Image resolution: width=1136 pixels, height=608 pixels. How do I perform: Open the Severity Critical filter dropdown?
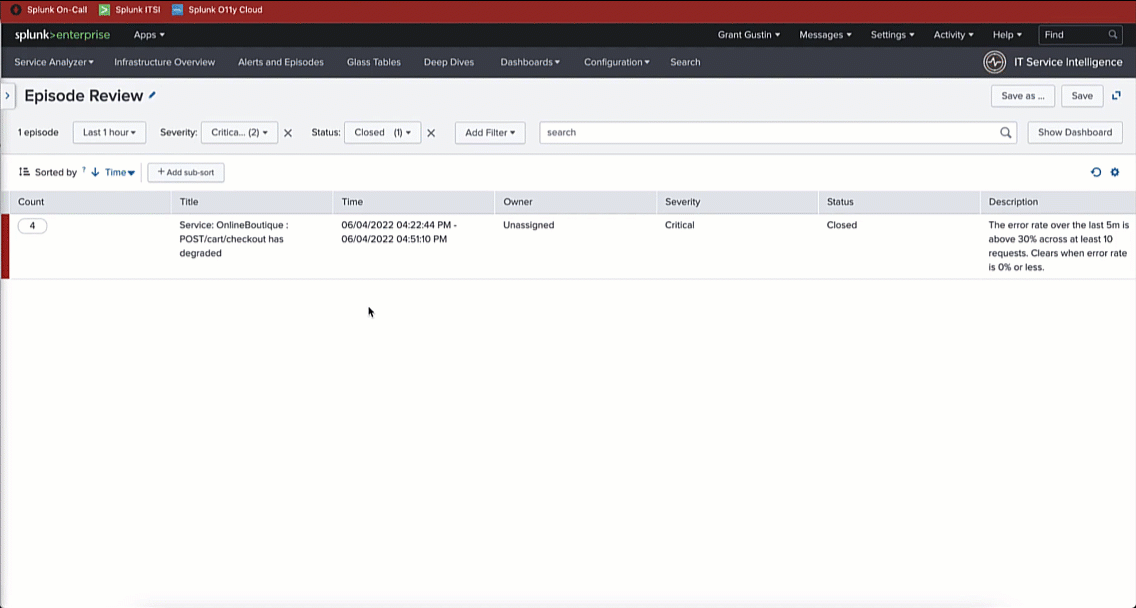(239, 132)
